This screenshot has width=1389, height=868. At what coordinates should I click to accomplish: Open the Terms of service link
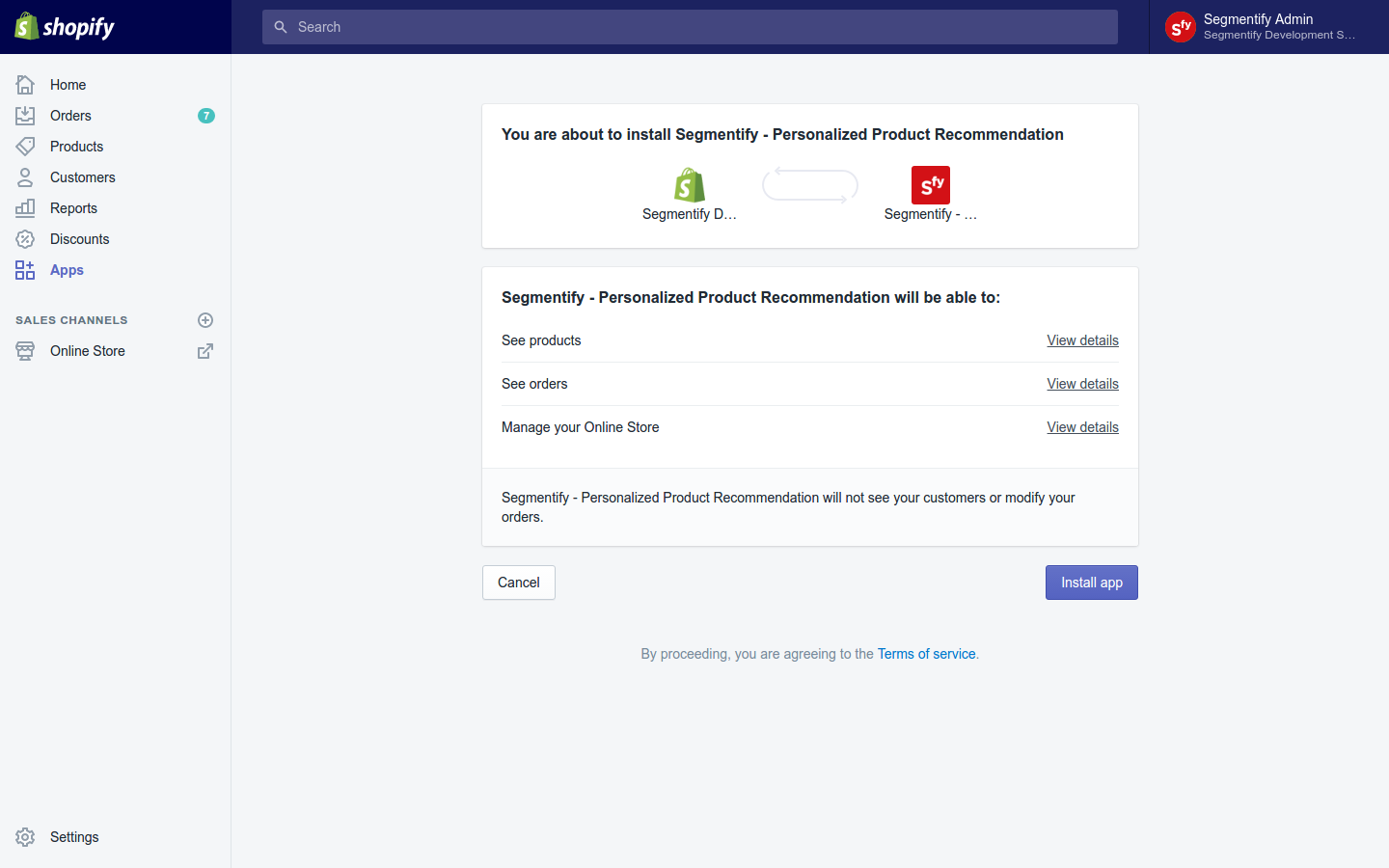[x=926, y=654]
